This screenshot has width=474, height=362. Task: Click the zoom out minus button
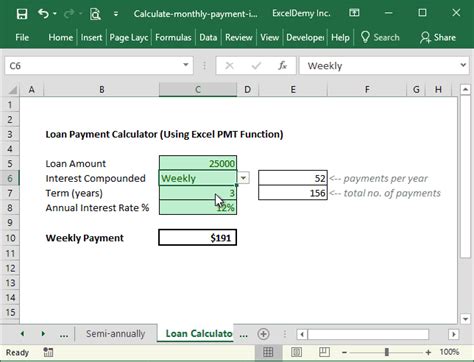pyautogui.click(x=344, y=352)
